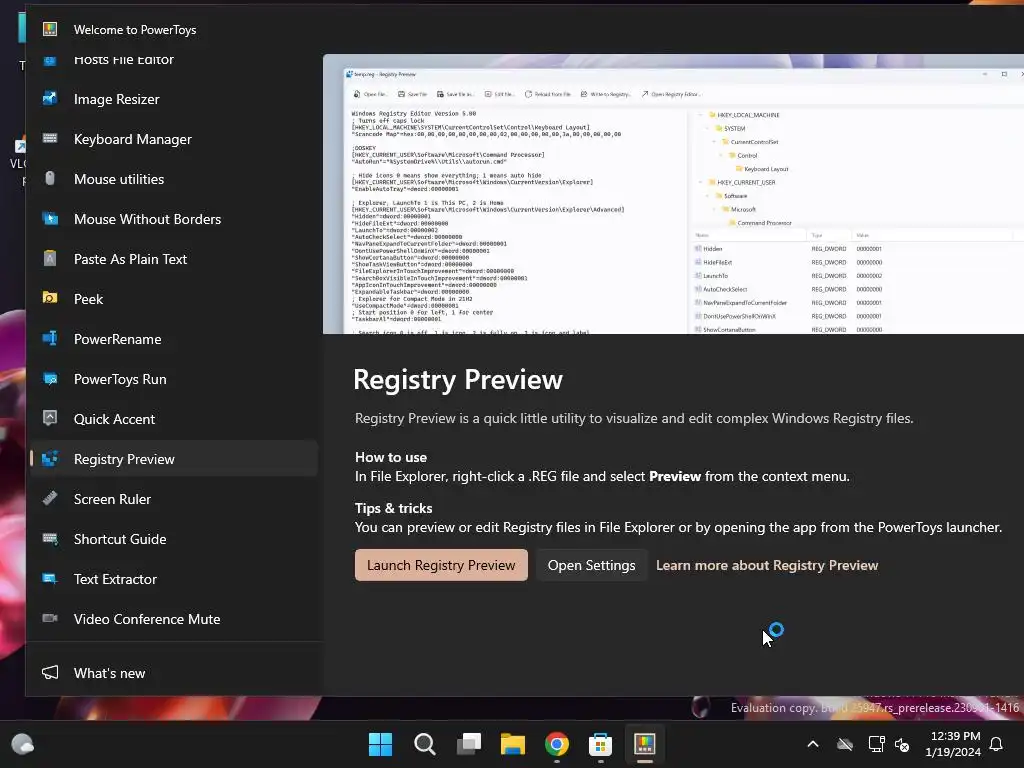The image size is (1024, 768).
Task: Open Microsoft Store from the taskbar
Action: [600, 744]
